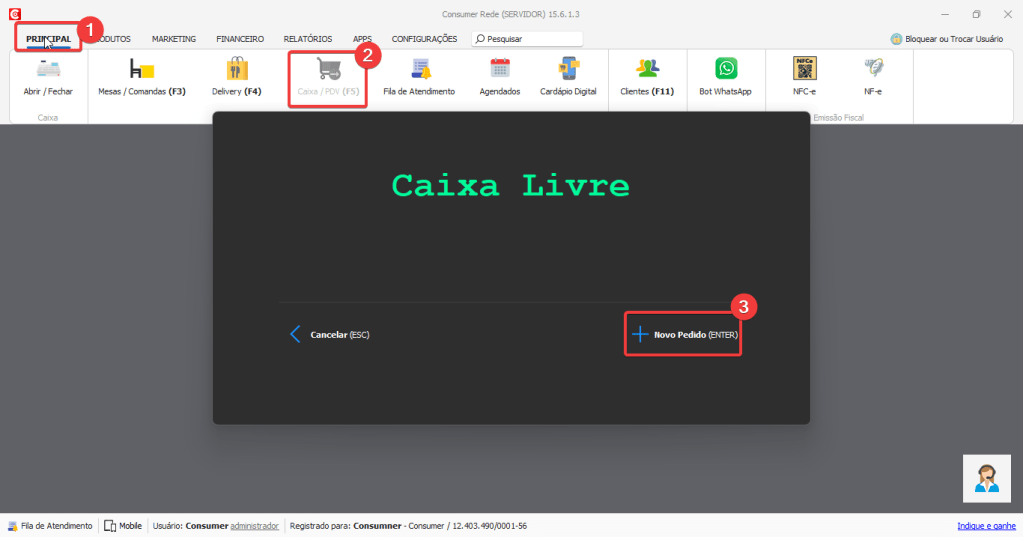Click the Pesquisar search field
Screen dimensions: 1023x537
point(530,39)
